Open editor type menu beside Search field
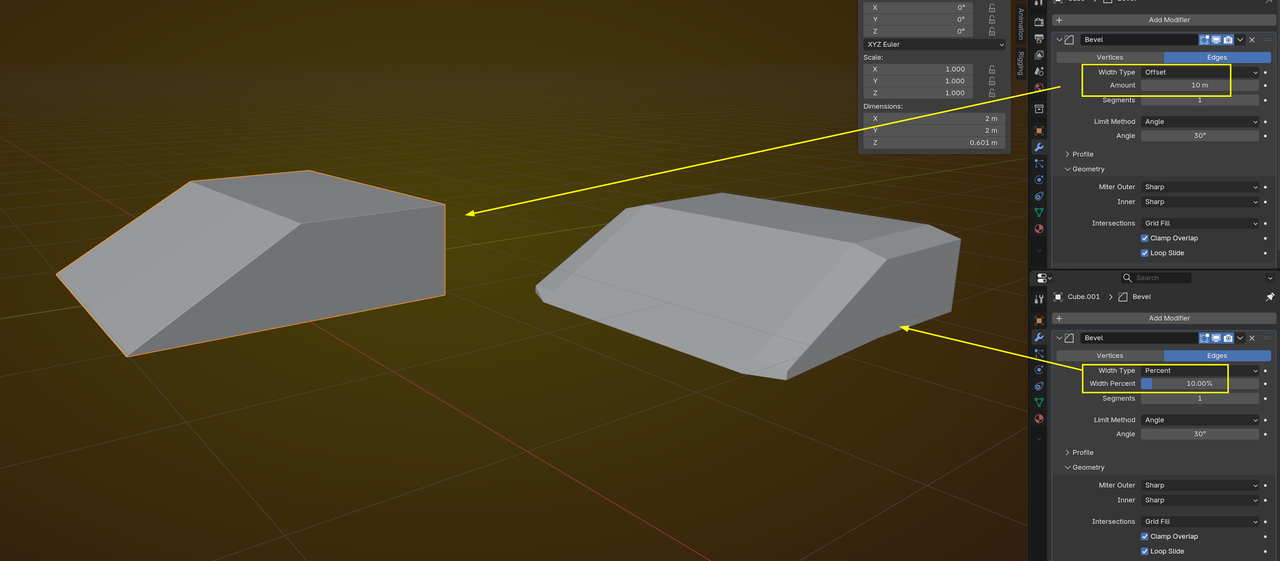 pos(1045,278)
